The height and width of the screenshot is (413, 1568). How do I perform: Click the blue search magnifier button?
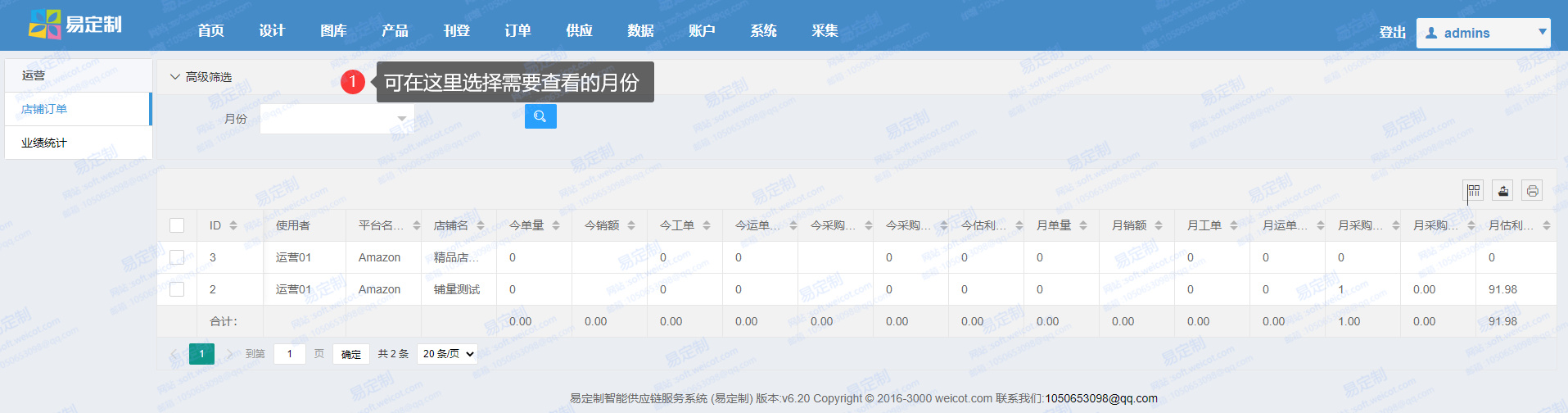pyautogui.click(x=540, y=116)
